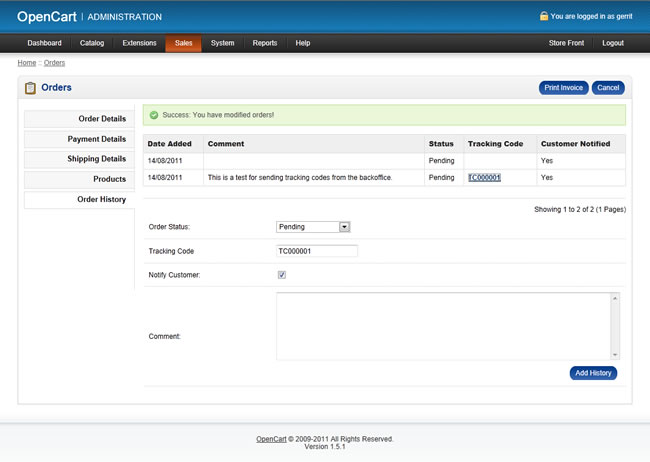Viewport: 650px width, 462px height.
Task: Click the Comment column header
Action: pos(226,144)
